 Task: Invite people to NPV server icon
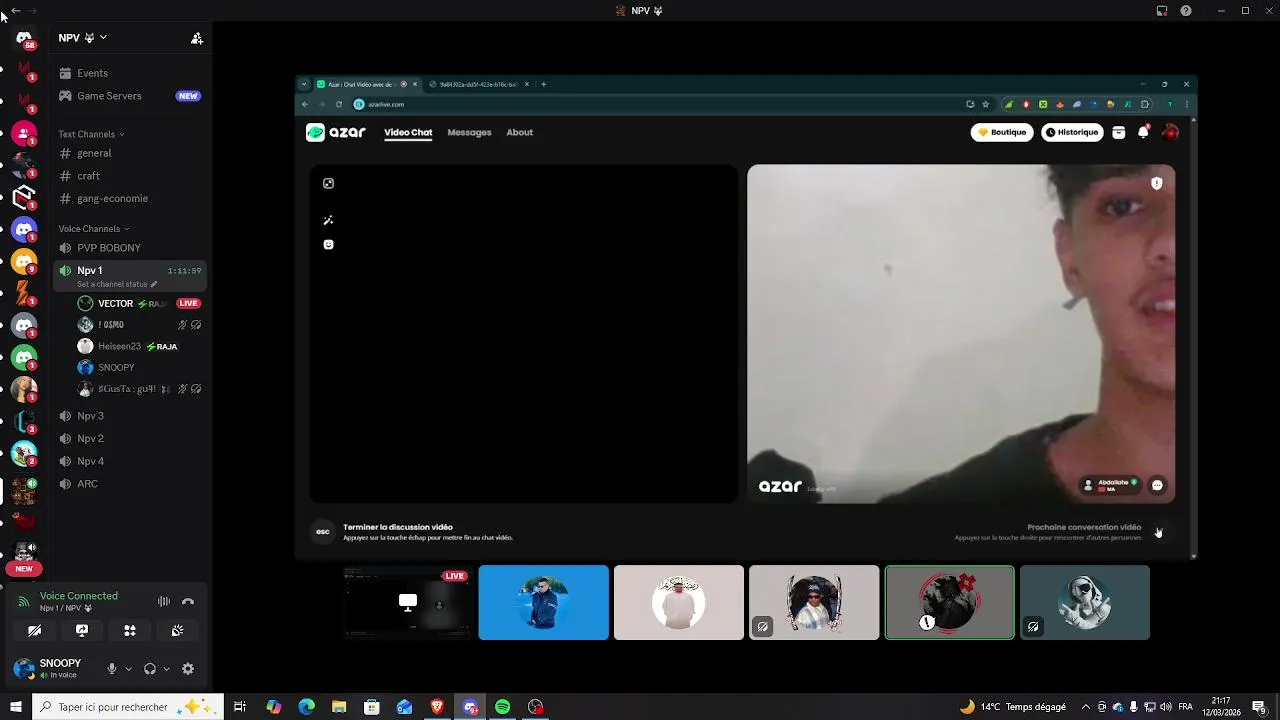tap(197, 38)
